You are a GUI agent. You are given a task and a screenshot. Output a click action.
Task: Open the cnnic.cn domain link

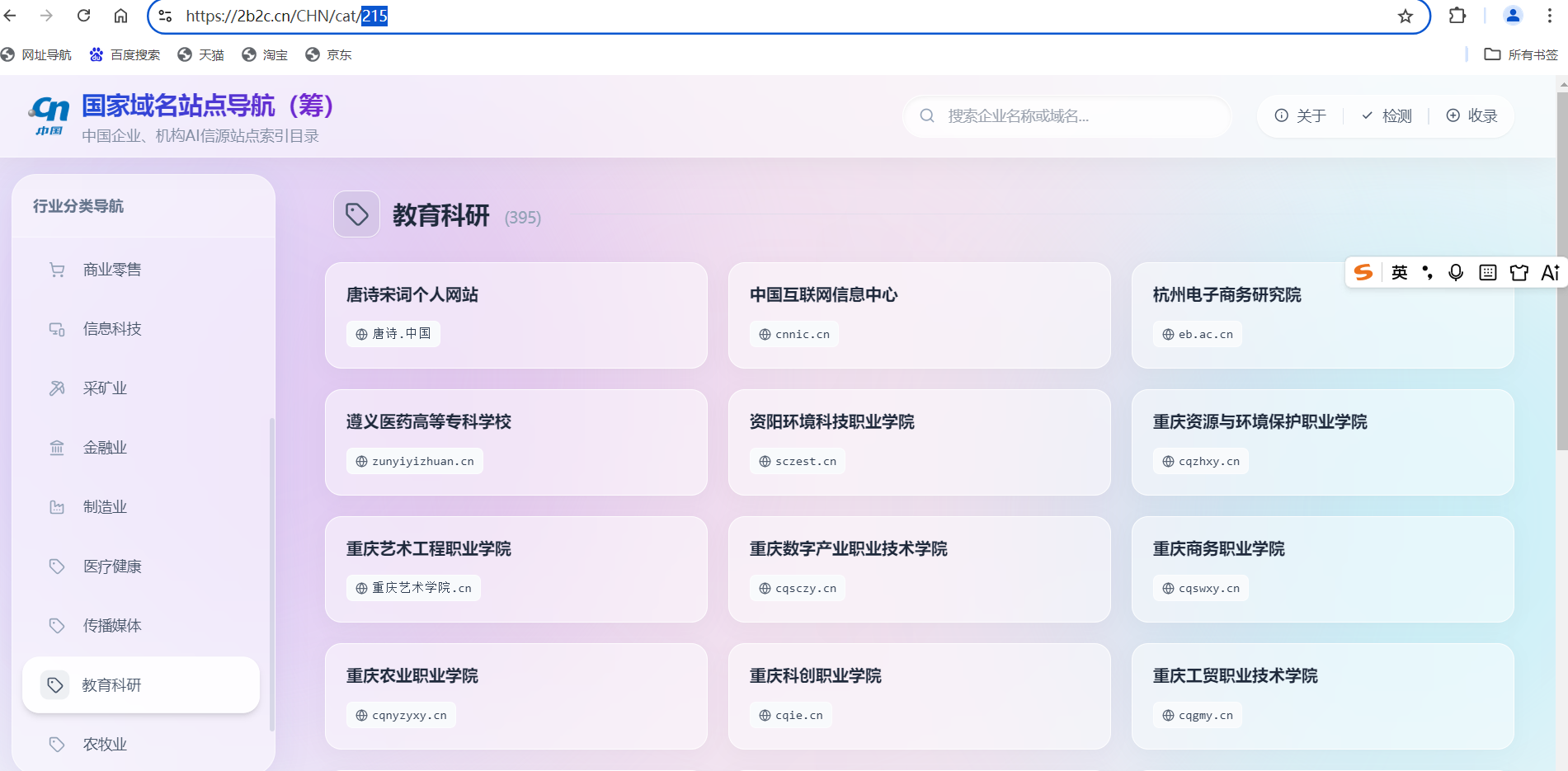point(794,334)
